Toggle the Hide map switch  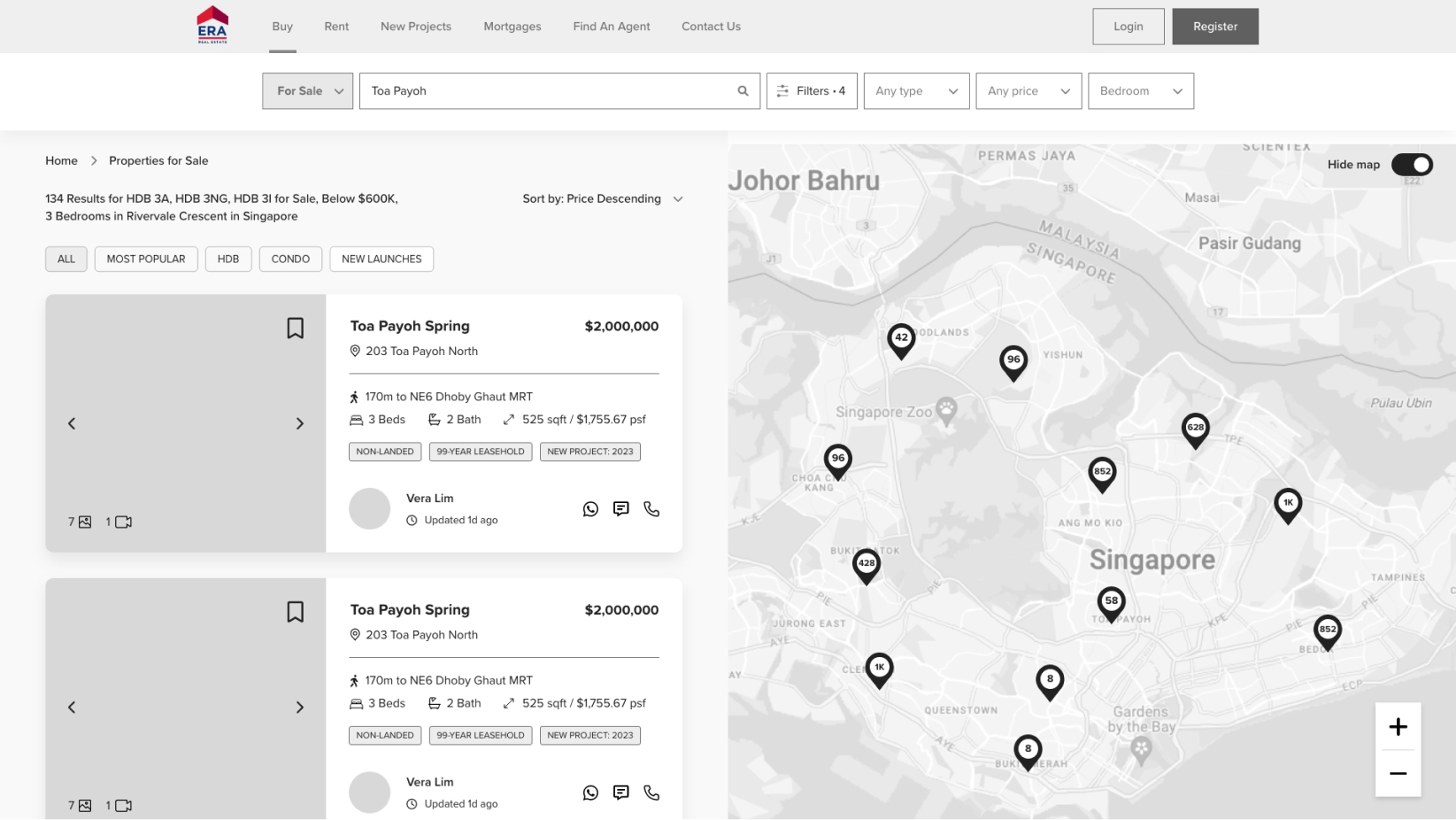pos(1412,165)
